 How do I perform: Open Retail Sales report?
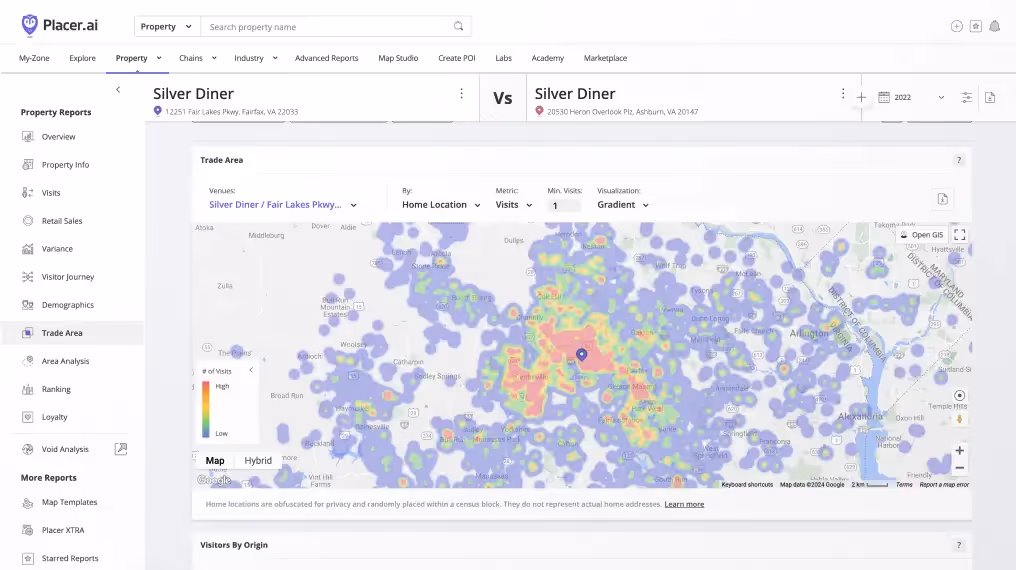(62, 221)
